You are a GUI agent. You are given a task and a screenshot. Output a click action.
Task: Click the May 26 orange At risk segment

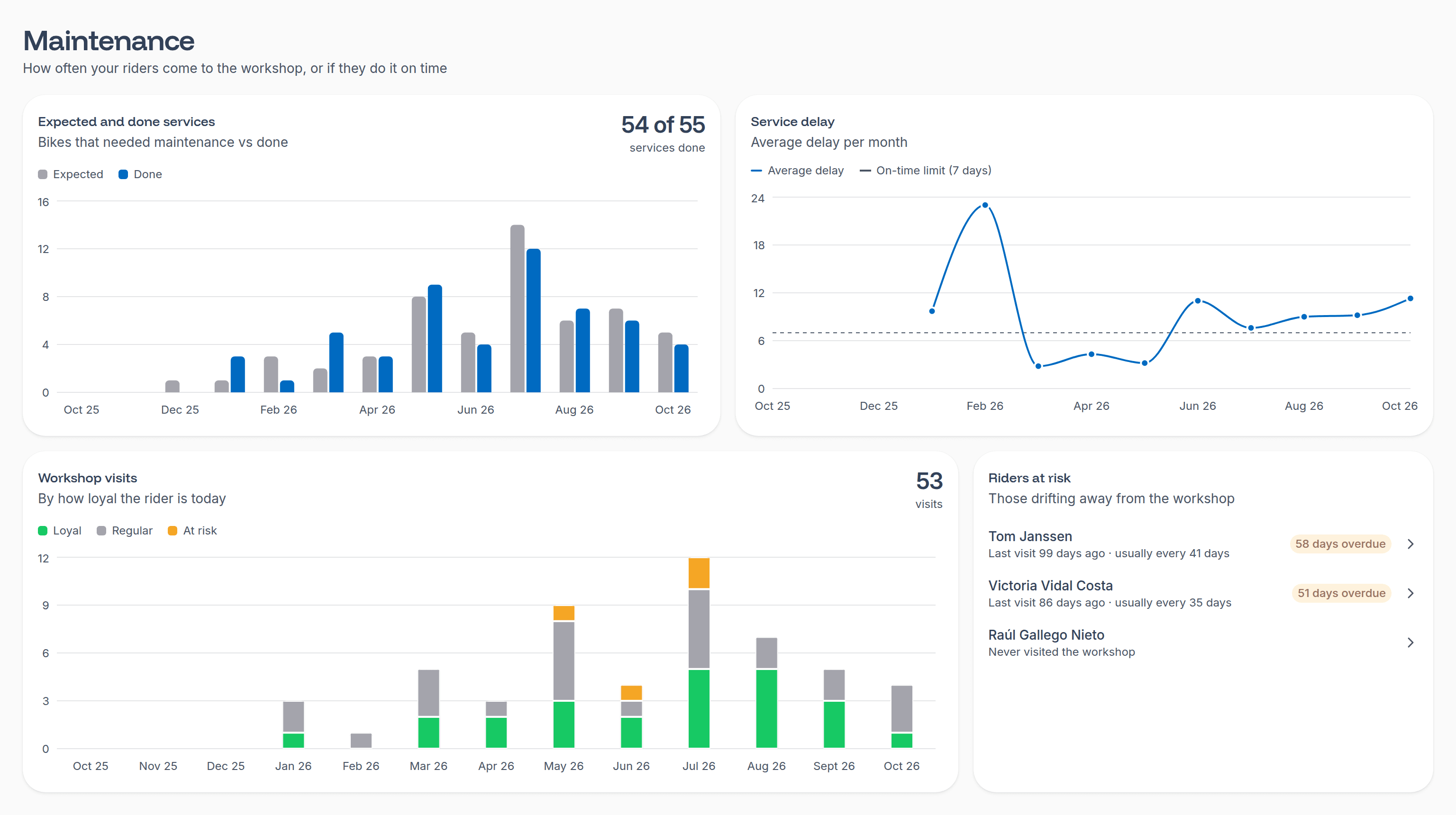coord(564,613)
